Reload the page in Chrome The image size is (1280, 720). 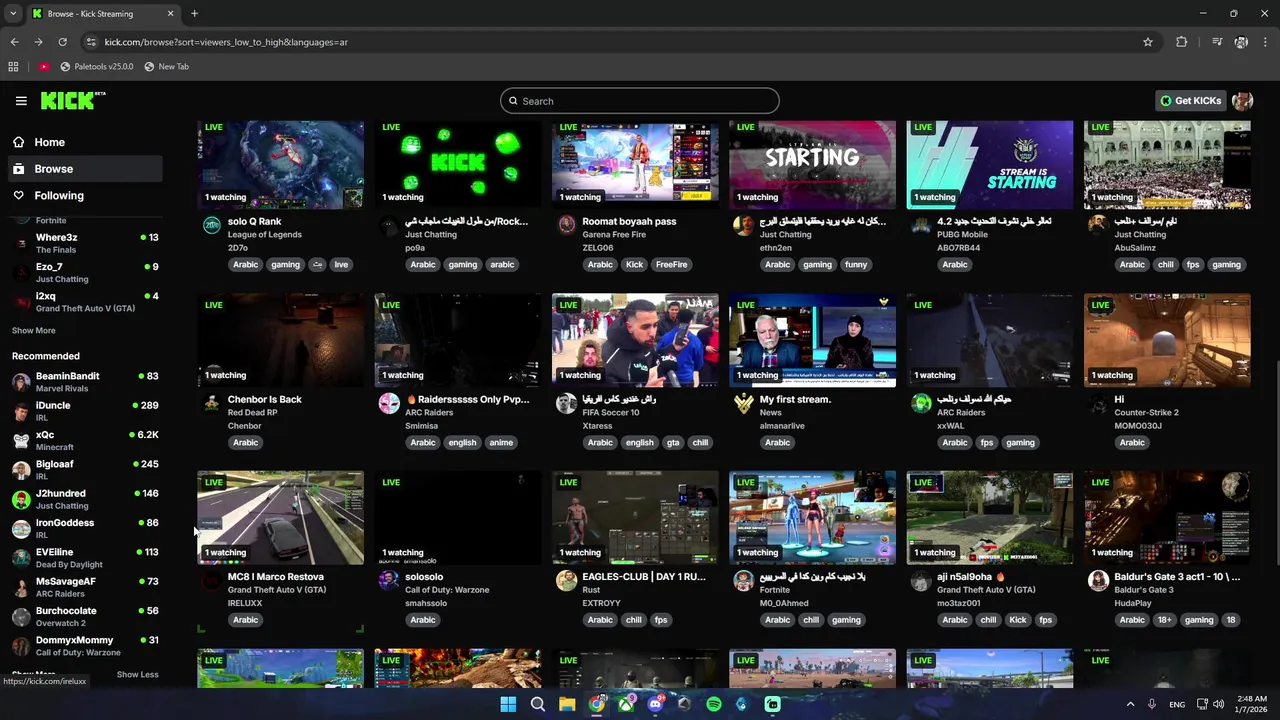62,42
